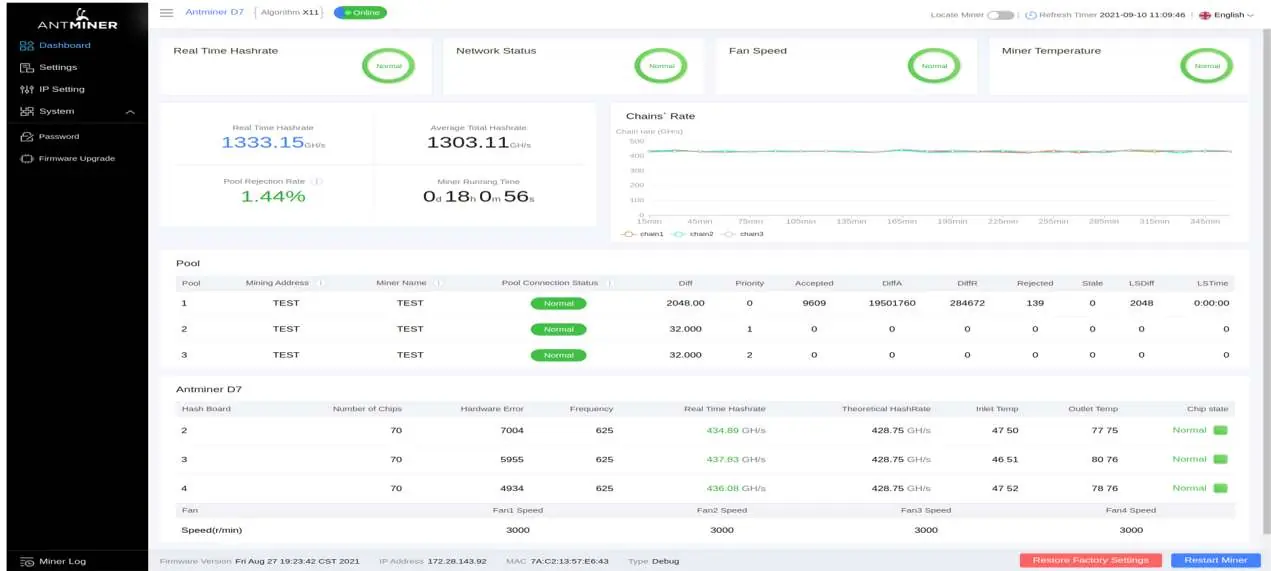Toggle chain2 visibility in chart legend
Screen dimensions: 1271x571
pos(692,233)
